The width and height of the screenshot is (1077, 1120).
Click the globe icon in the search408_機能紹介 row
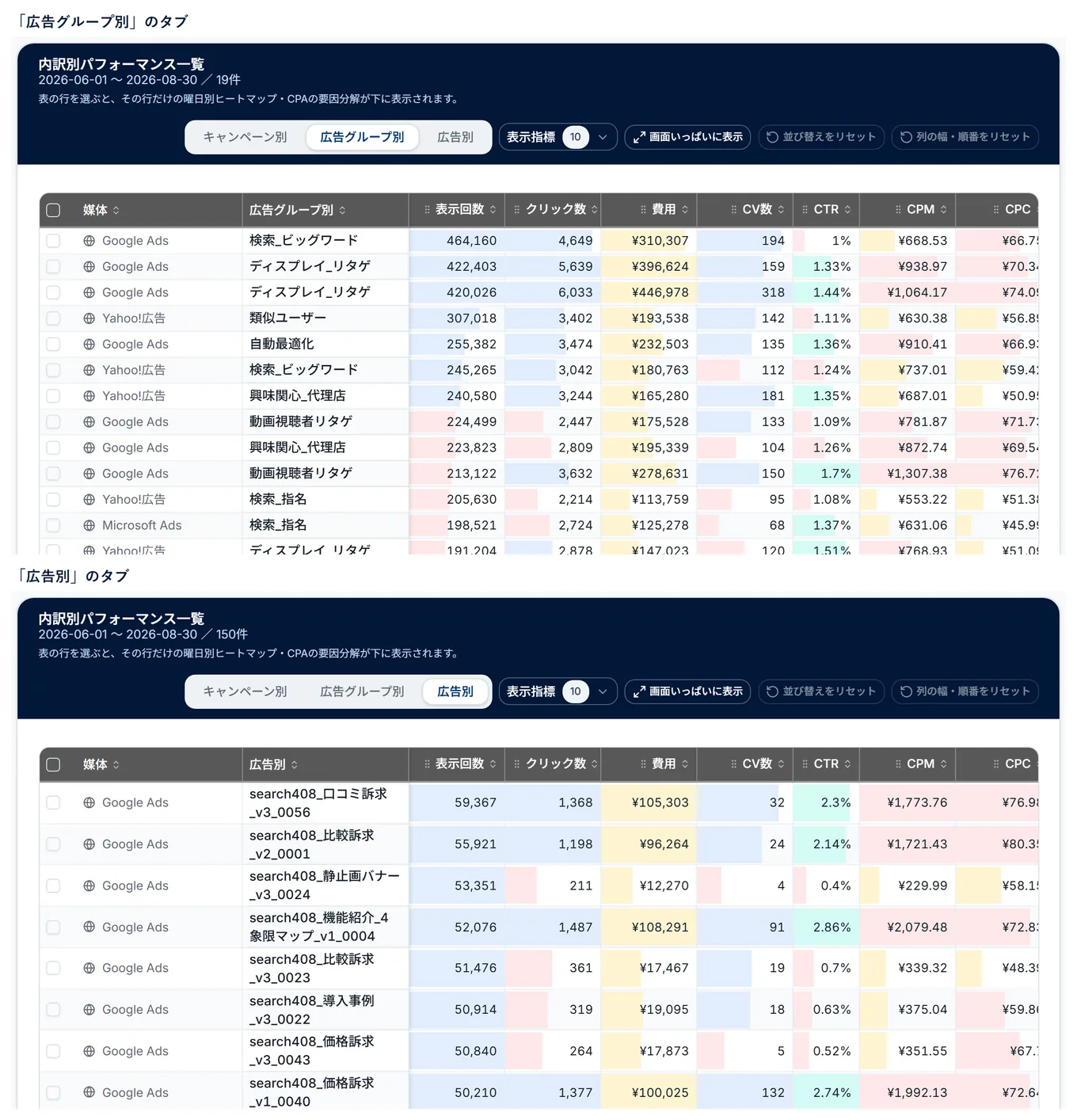click(89, 928)
